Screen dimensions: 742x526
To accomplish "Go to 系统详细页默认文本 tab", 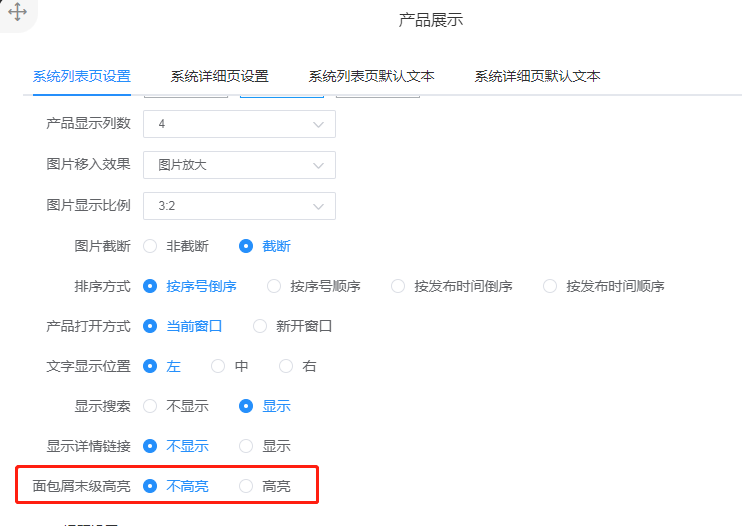I will [x=537, y=76].
